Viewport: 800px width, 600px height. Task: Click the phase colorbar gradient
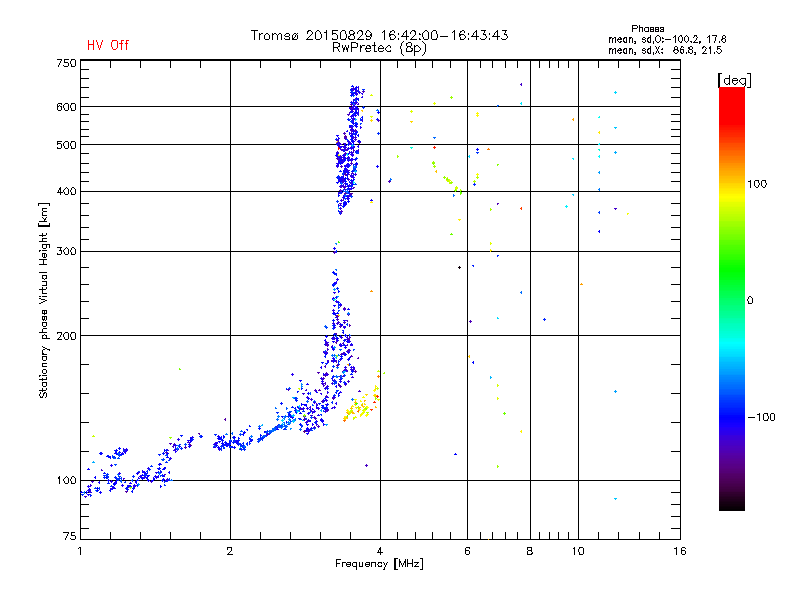pos(732,298)
